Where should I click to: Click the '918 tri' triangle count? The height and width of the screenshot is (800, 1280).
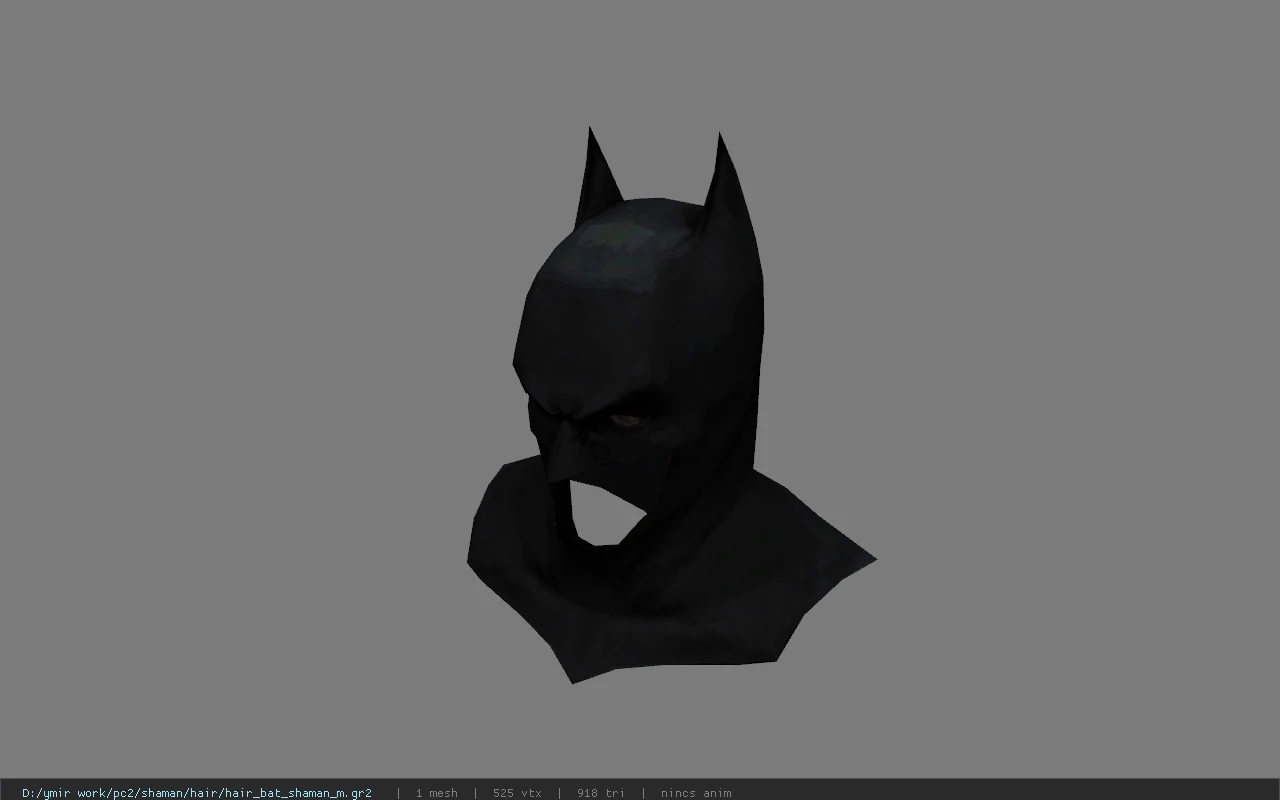click(601, 793)
